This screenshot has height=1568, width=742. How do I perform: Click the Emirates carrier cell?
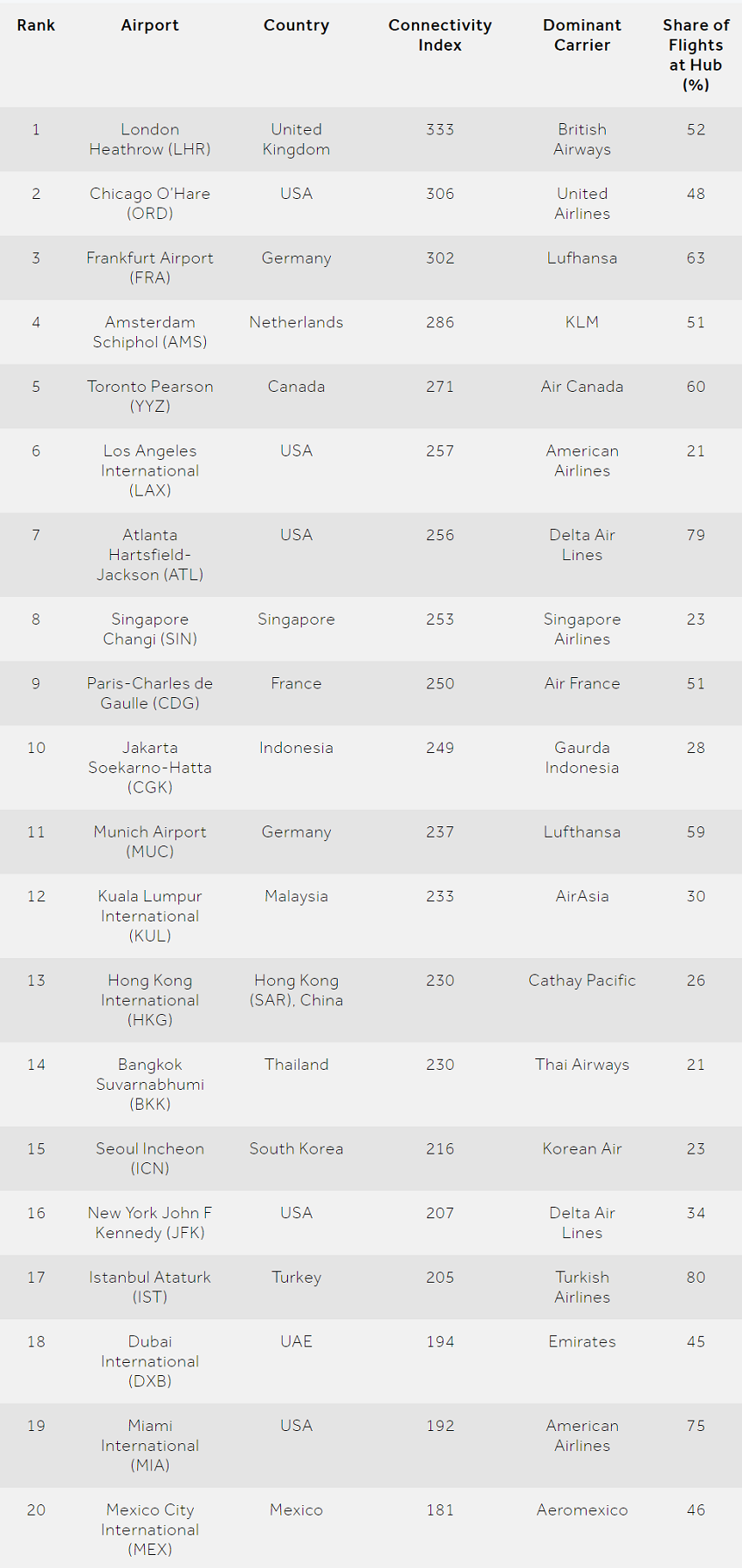[582, 1342]
